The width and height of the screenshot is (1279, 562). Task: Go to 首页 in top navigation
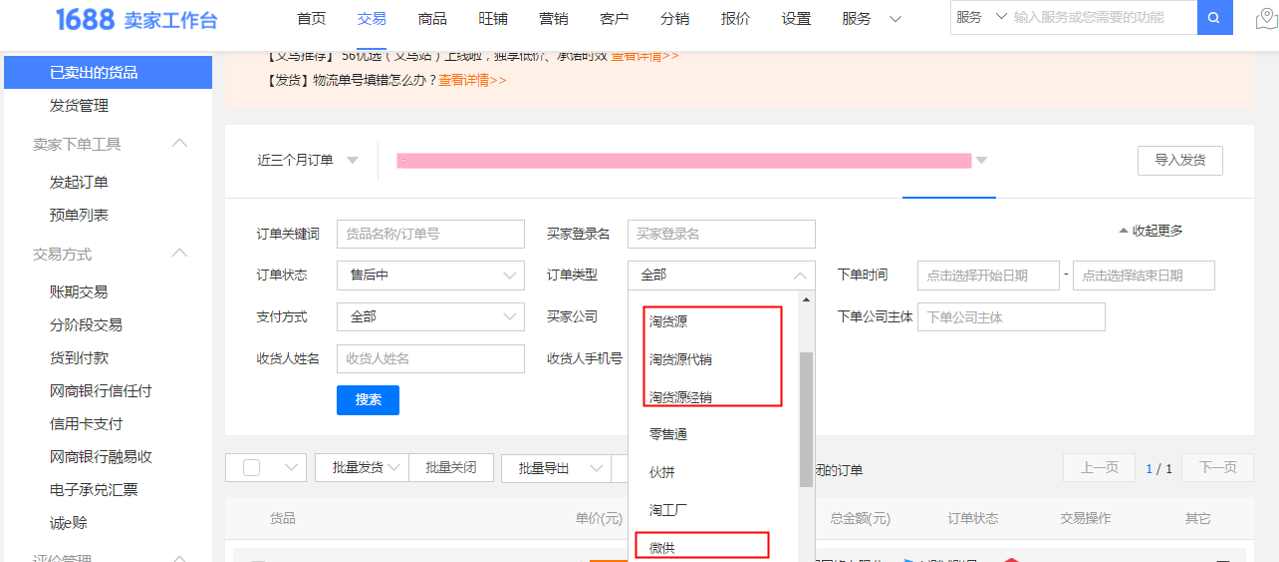tap(312, 19)
